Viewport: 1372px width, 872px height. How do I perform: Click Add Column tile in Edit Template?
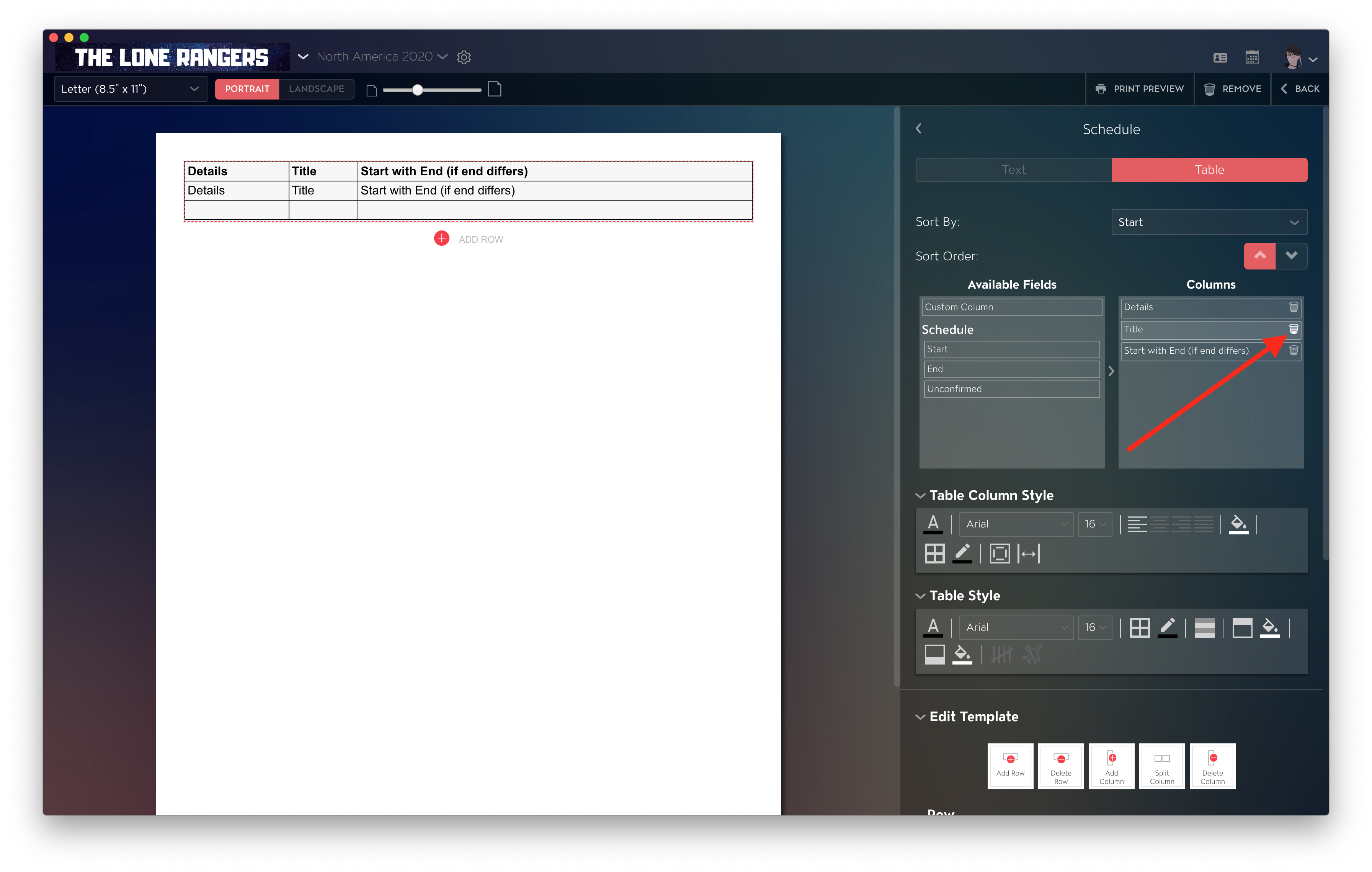coord(1112,766)
